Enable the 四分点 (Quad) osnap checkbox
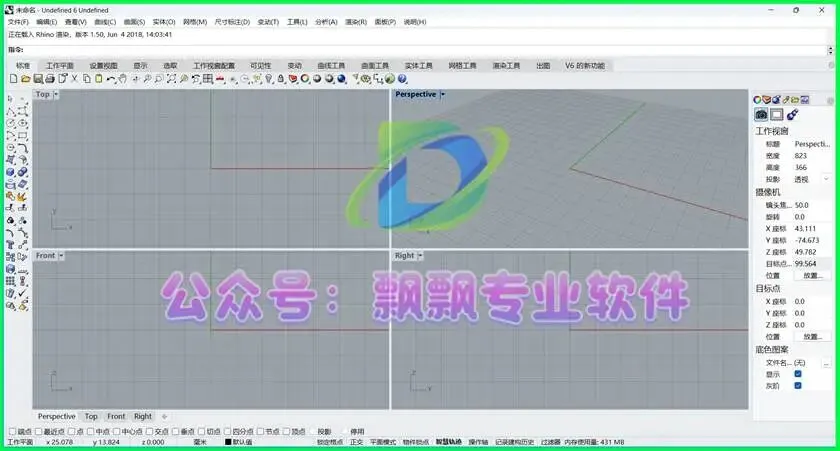Screen dimensions: 840x451 pyautogui.click(x=228, y=431)
